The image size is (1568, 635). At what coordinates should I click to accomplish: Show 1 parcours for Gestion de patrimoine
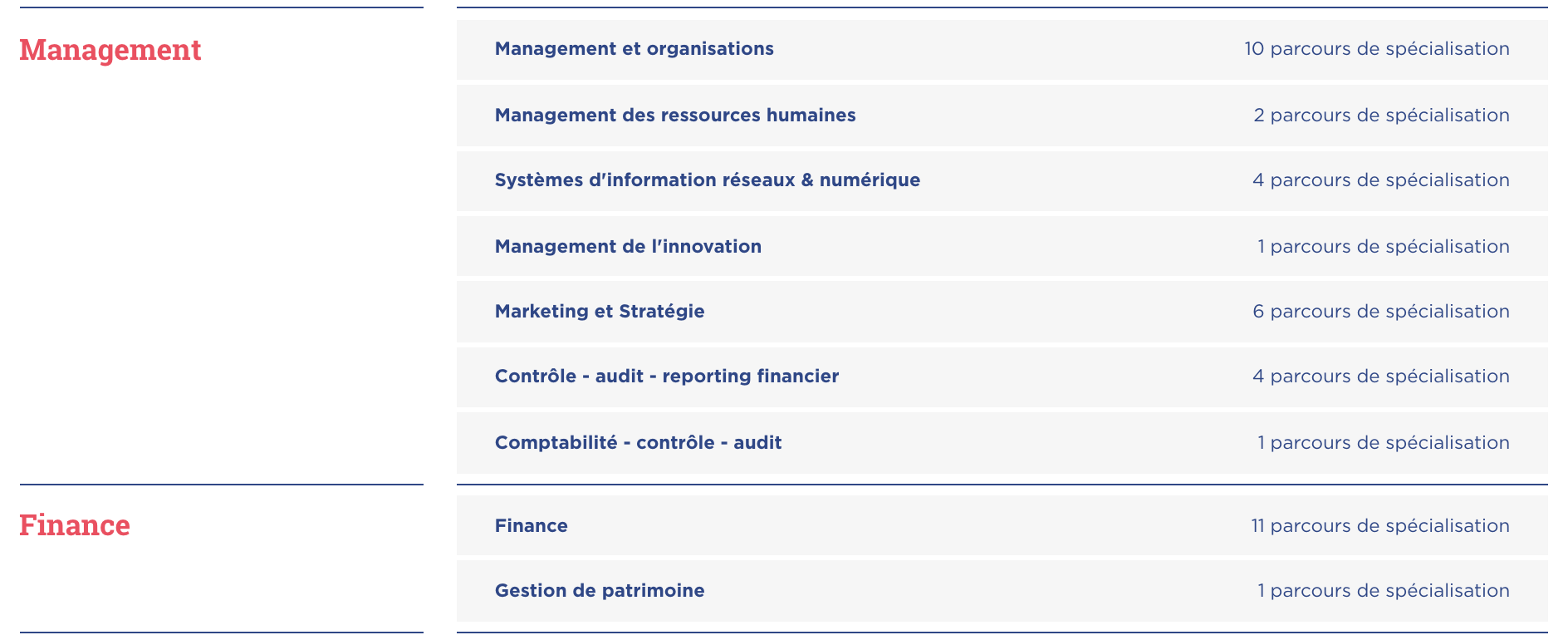pyautogui.click(x=1383, y=591)
